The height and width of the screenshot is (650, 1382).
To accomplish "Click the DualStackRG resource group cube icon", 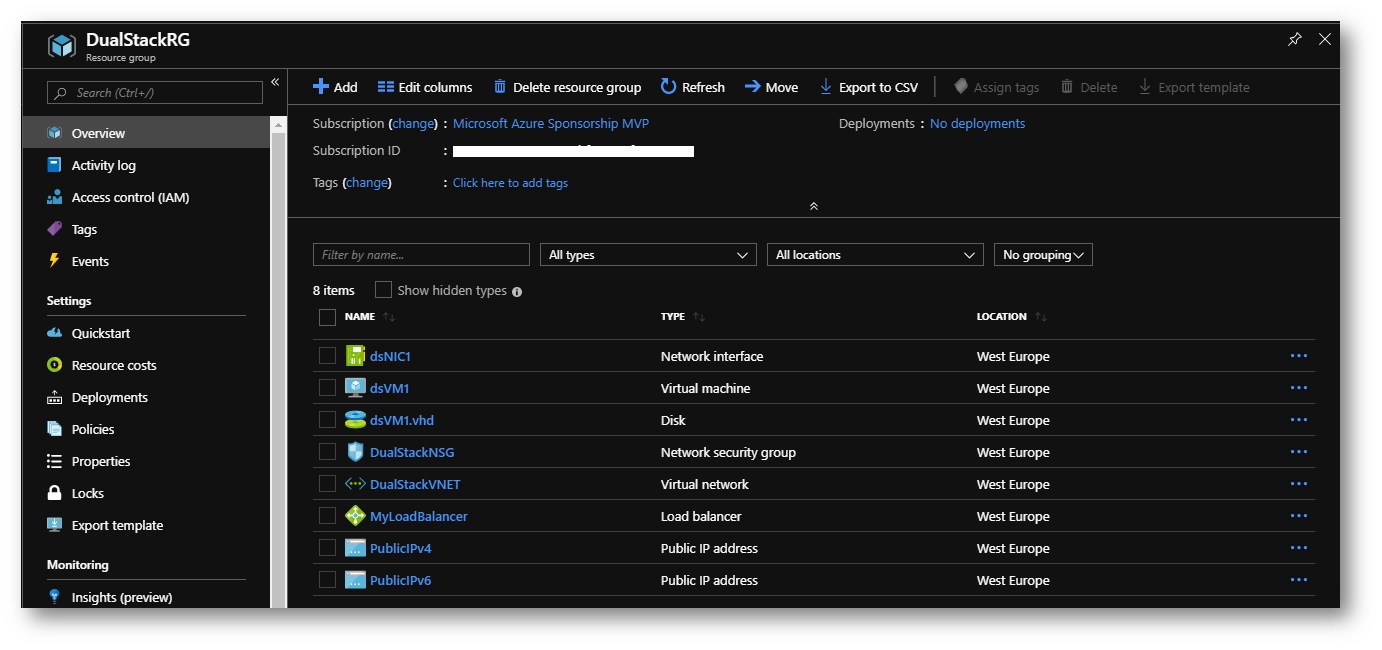I will click(62, 47).
